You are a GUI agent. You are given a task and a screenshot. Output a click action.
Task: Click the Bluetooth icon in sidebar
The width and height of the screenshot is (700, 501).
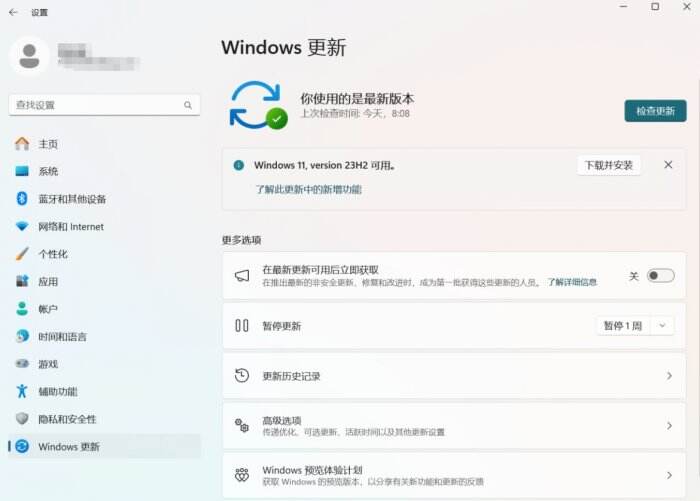click(x=22, y=198)
